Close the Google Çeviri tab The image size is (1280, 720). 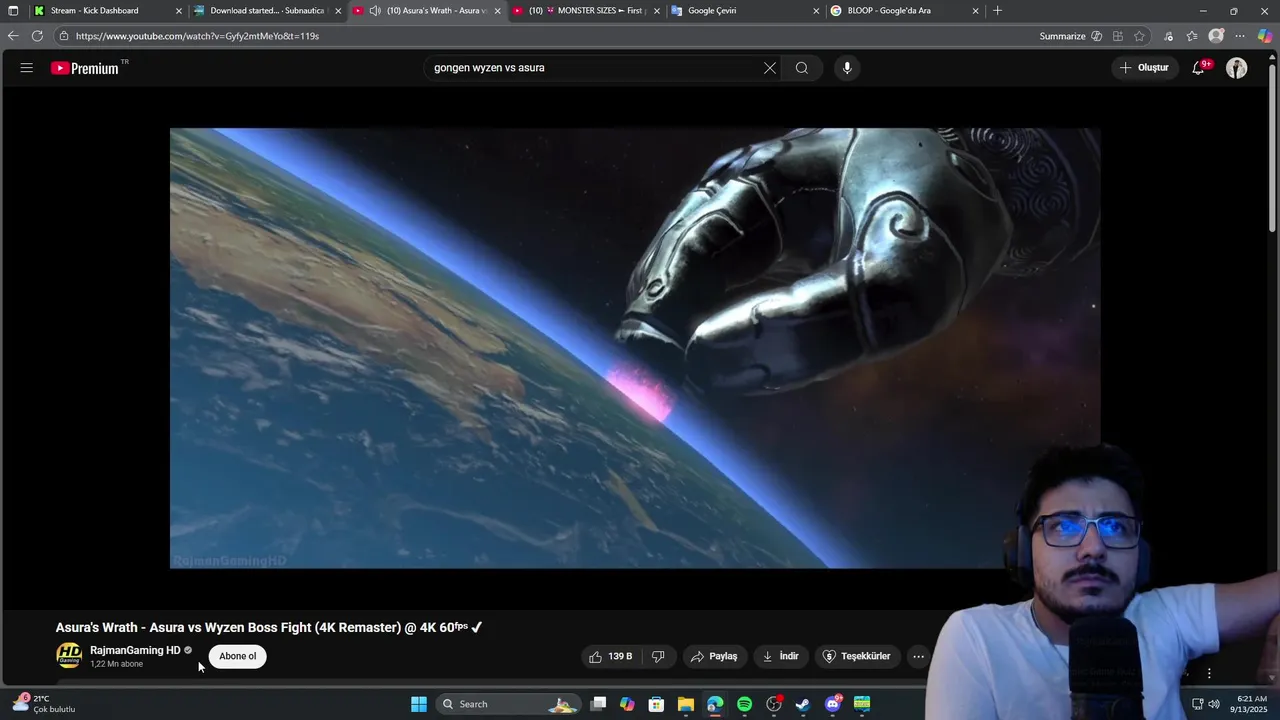click(816, 11)
